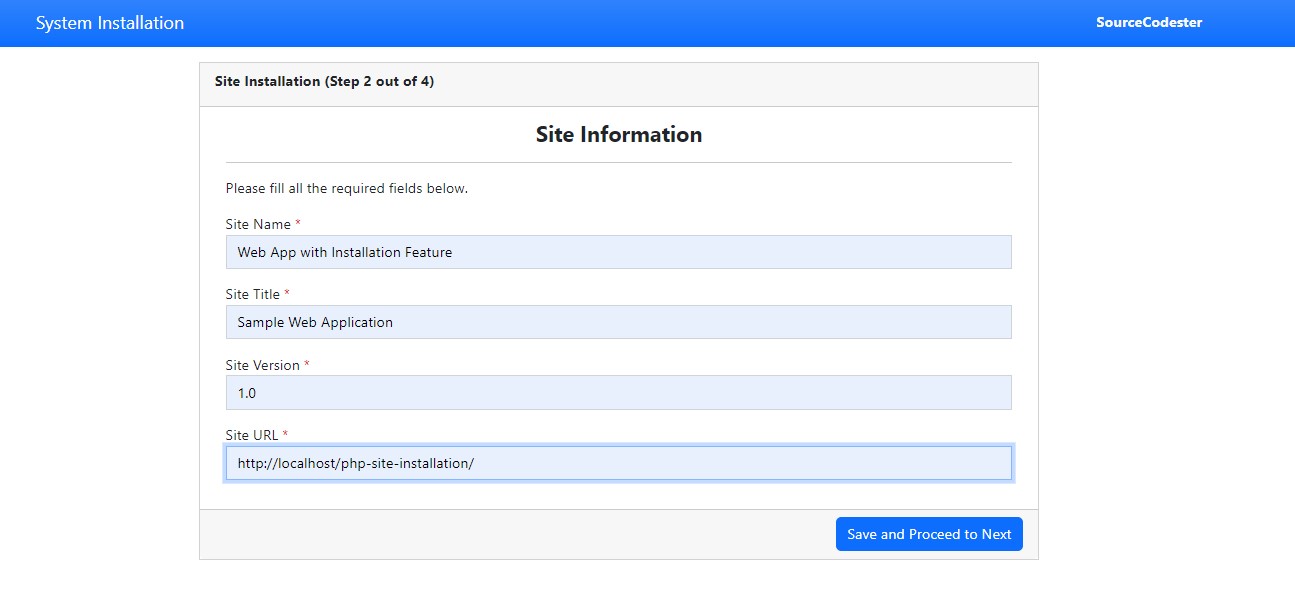Click the 'Site Installation (Step 2 out of 4)' header
The width and height of the screenshot is (1295, 605).
click(x=324, y=81)
